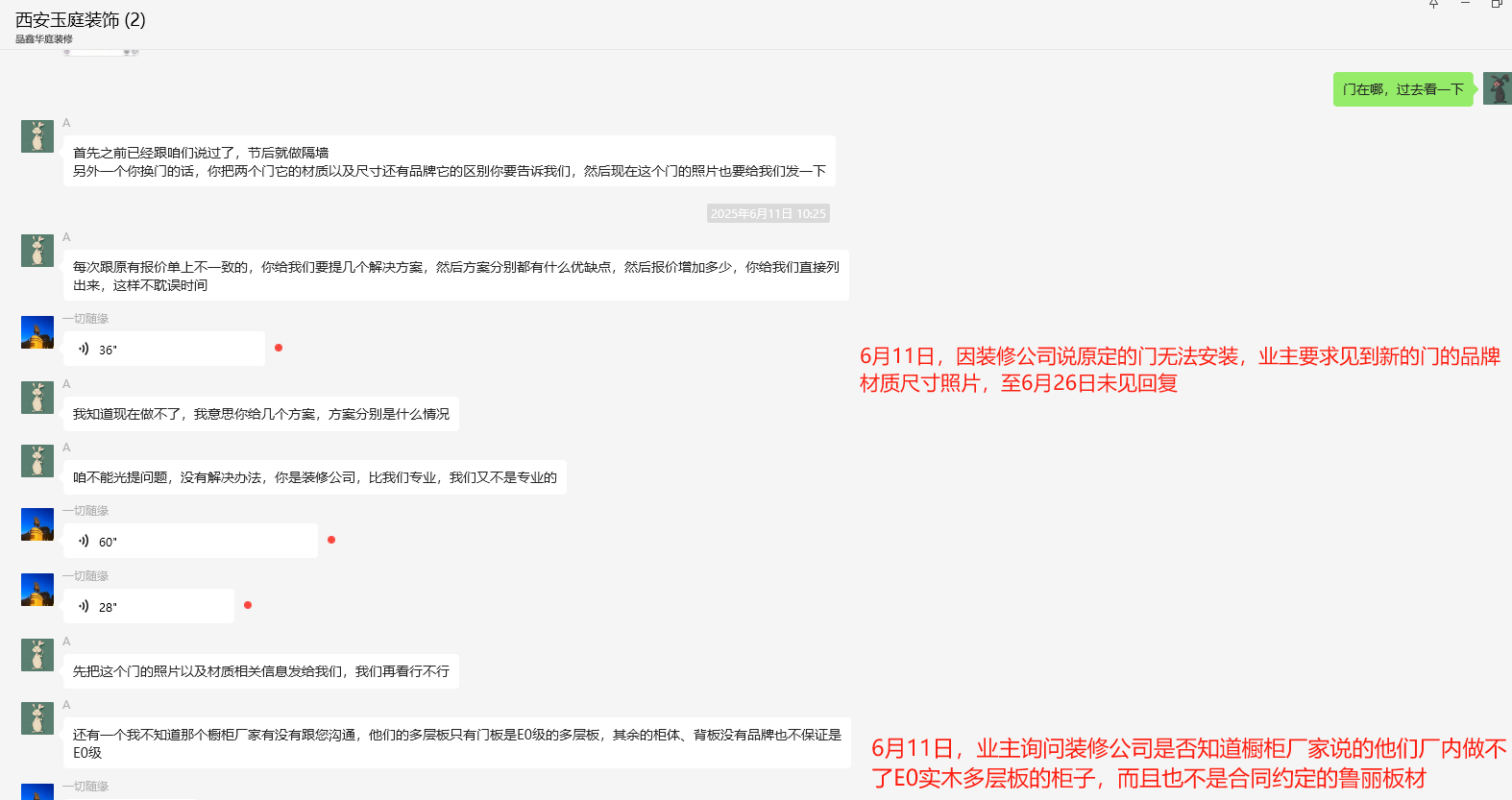
Task: Play the 60-second voice message
Action: coord(190,541)
